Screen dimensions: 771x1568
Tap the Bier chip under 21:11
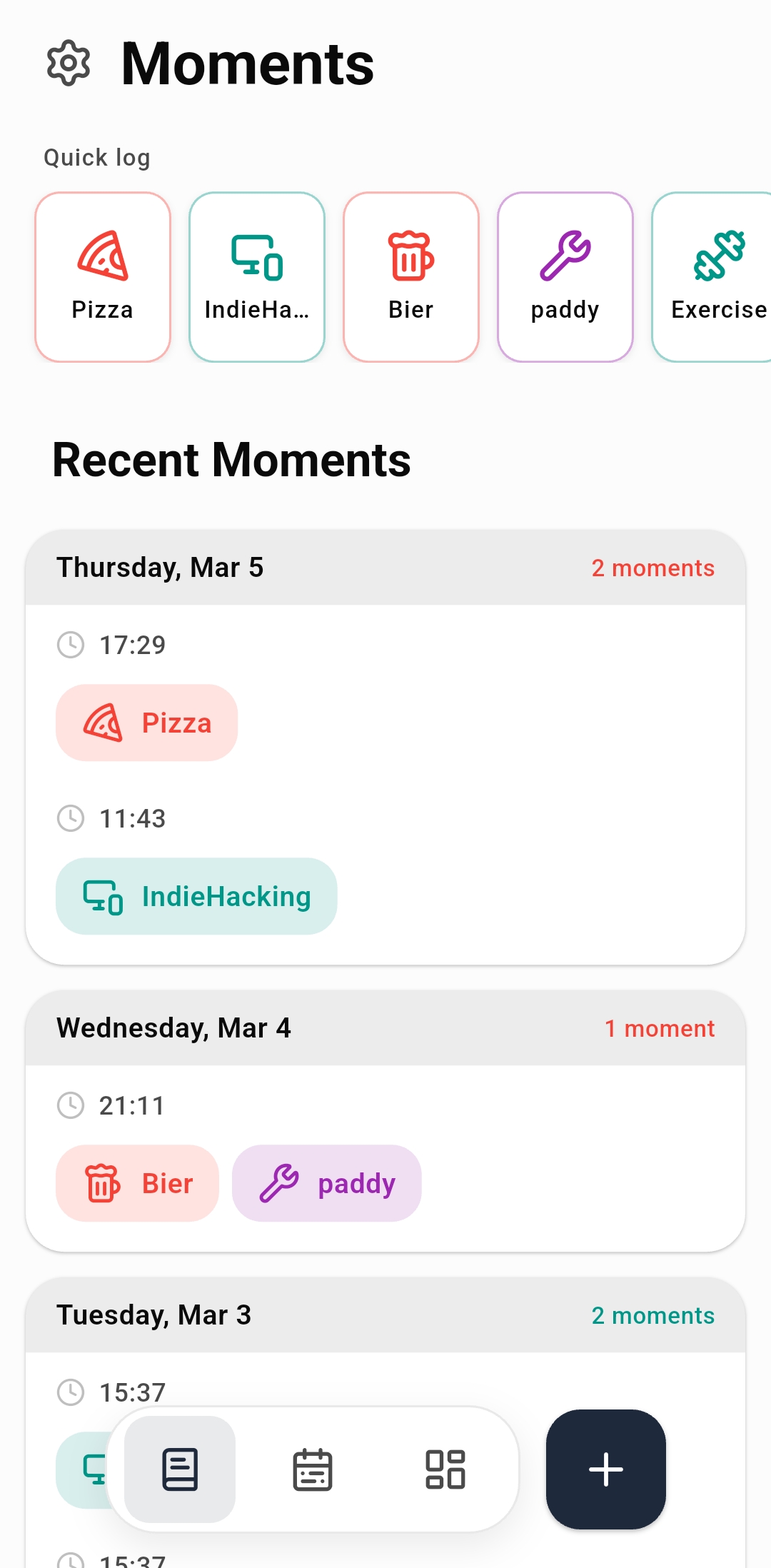tap(137, 1183)
